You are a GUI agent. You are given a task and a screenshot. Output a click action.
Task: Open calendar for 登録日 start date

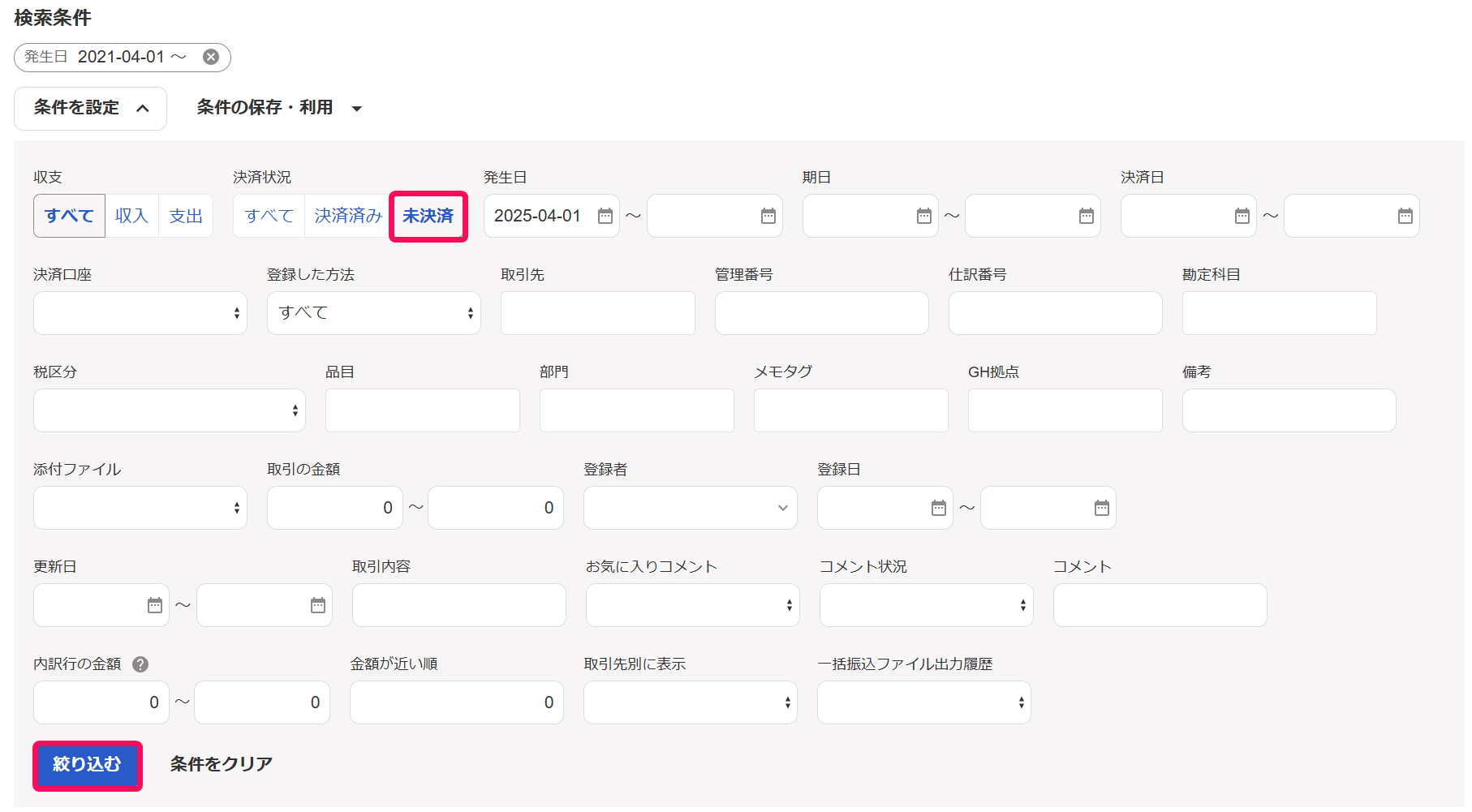(939, 508)
